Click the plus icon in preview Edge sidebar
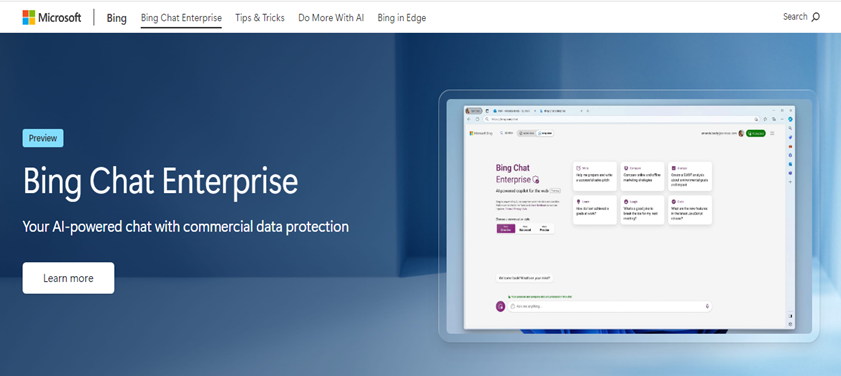This screenshot has width=841, height=376. pyautogui.click(x=790, y=182)
